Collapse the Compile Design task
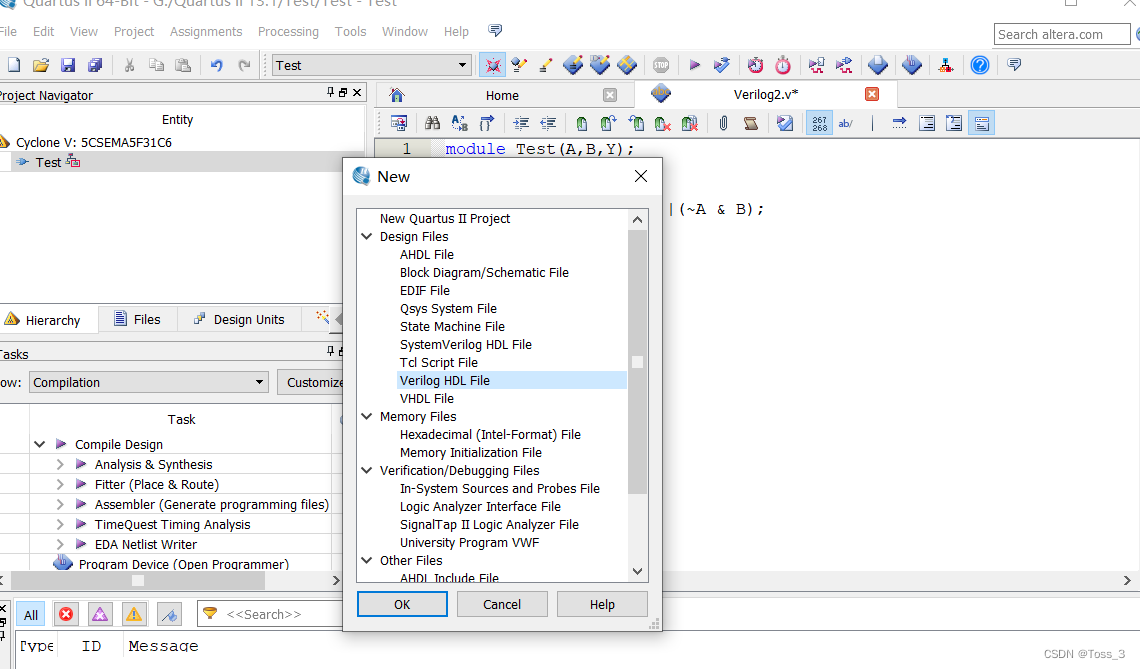Viewport: 1140px width, 669px height. 39,444
